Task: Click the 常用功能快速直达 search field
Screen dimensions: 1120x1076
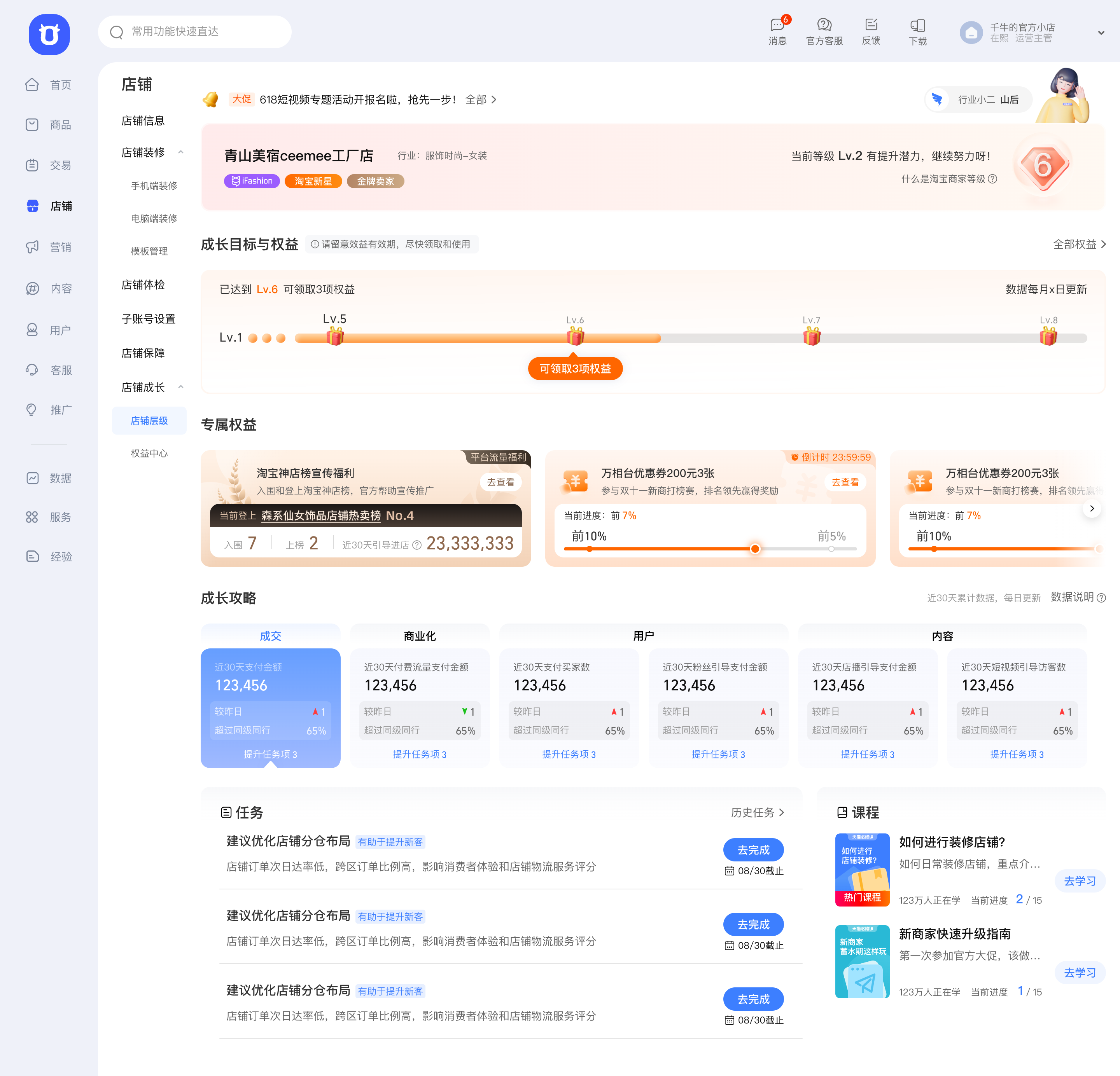Action: pos(195,31)
